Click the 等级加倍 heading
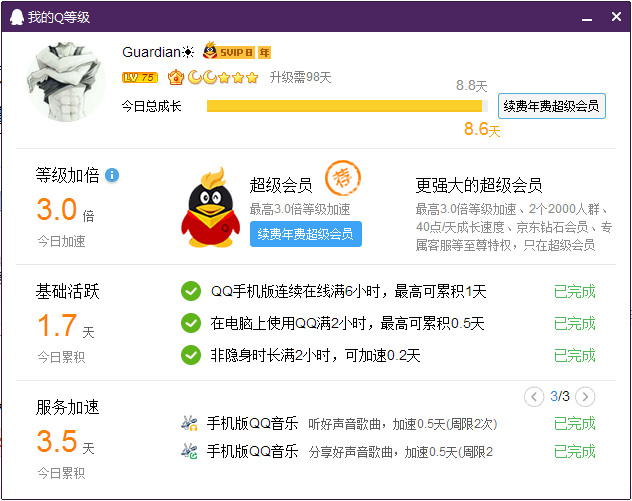This screenshot has width=632, height=501. tap(67, 175)
